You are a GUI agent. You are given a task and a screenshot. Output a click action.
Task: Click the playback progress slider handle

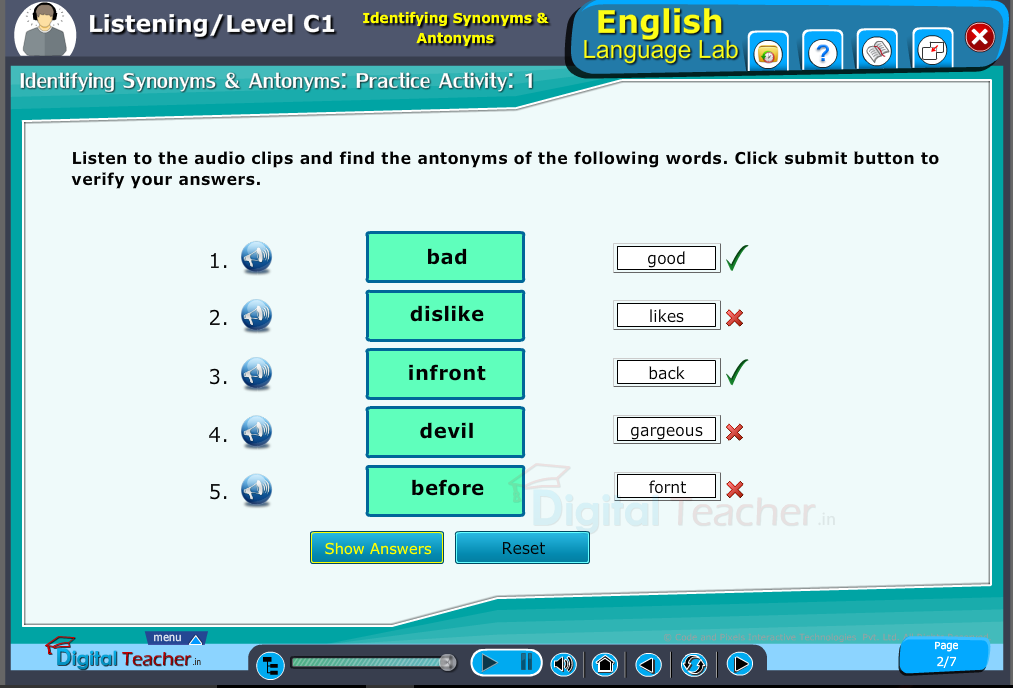click(447, 662)
